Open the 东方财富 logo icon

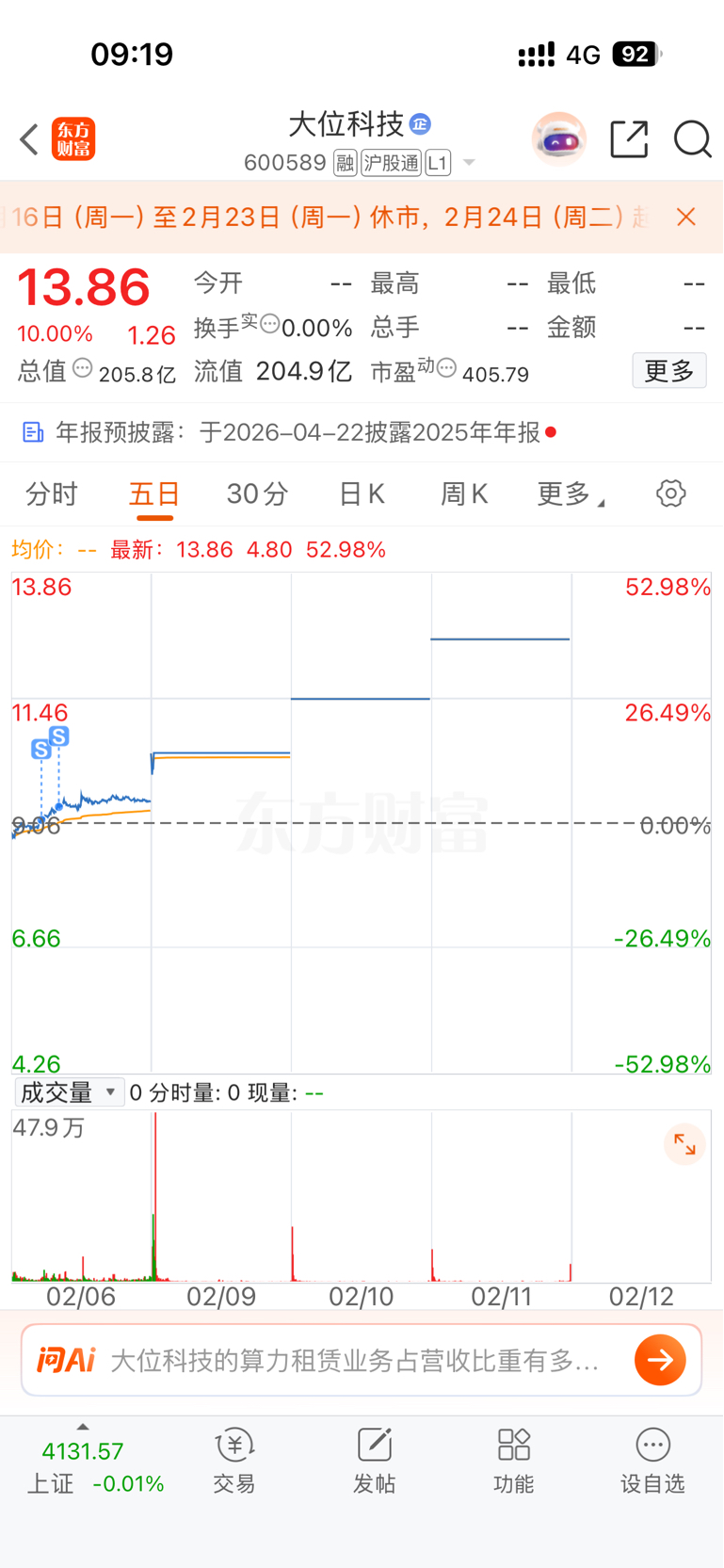(73, 139)
